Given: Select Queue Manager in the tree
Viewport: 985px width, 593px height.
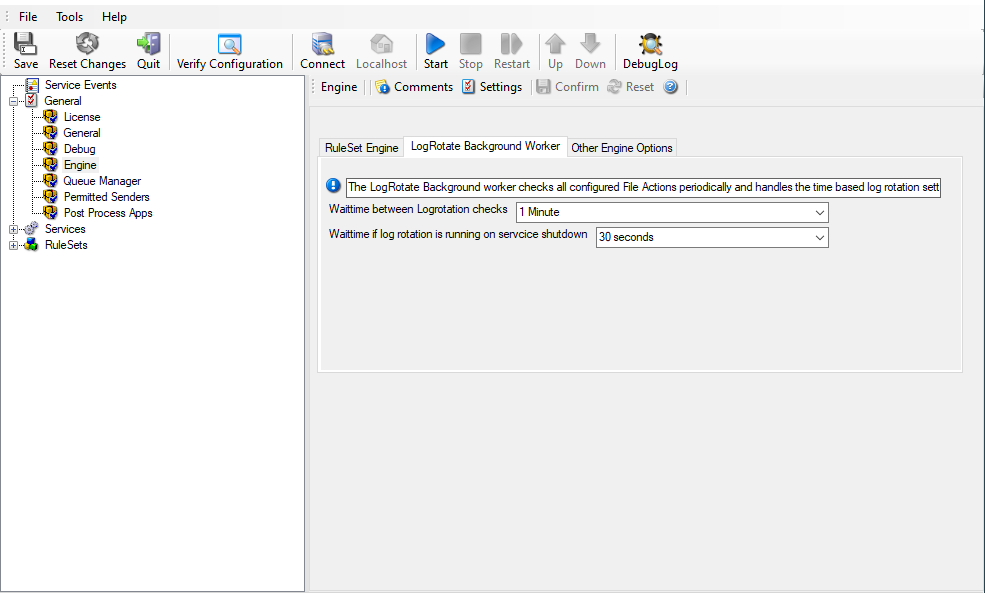Looking at the screenshot, I should point(101,181).
